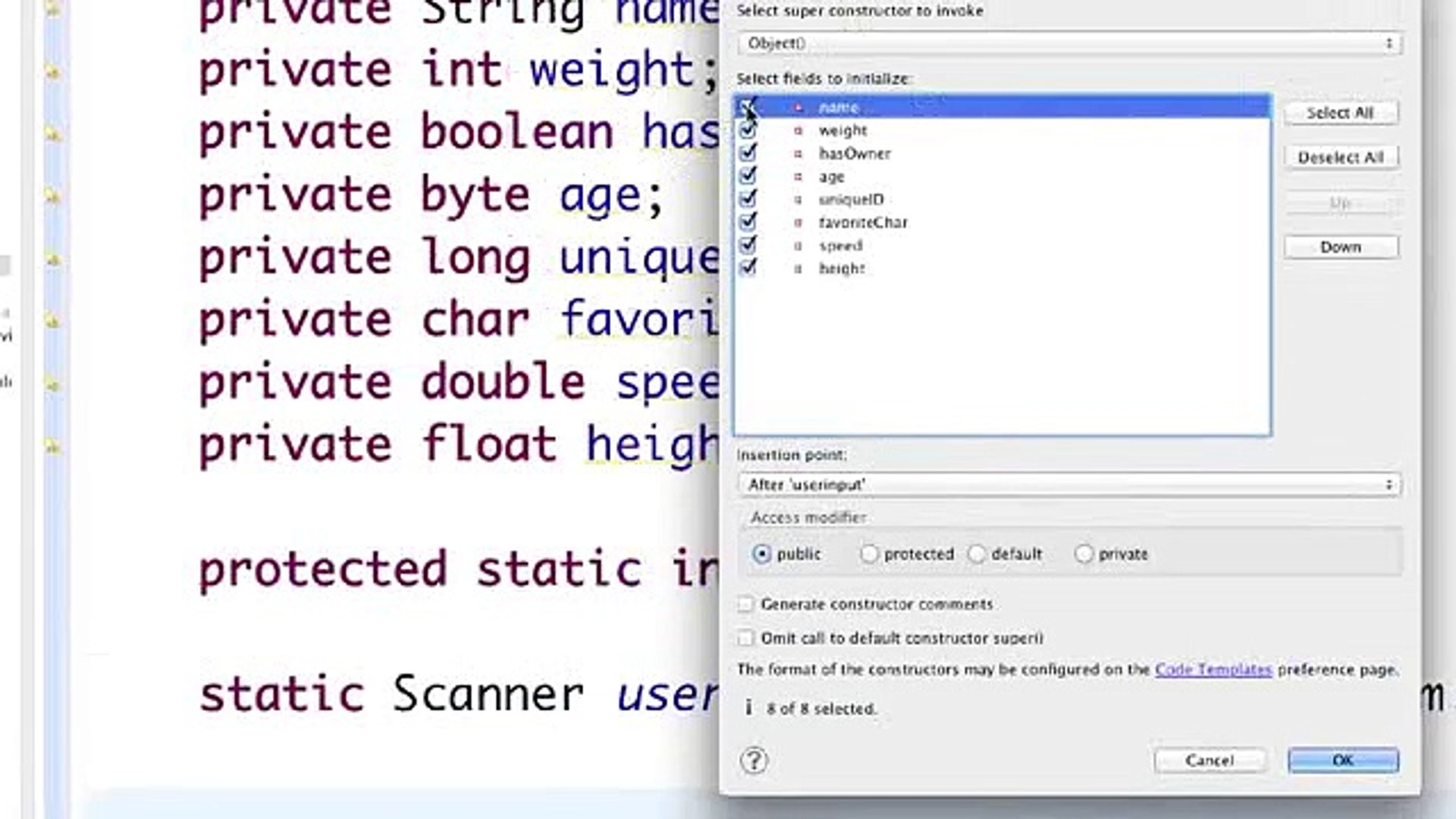Image resolution: width=1456 pixels, height=819 pixels.
Task: Open the Code Templates preference link
Action: [1212, 670]
